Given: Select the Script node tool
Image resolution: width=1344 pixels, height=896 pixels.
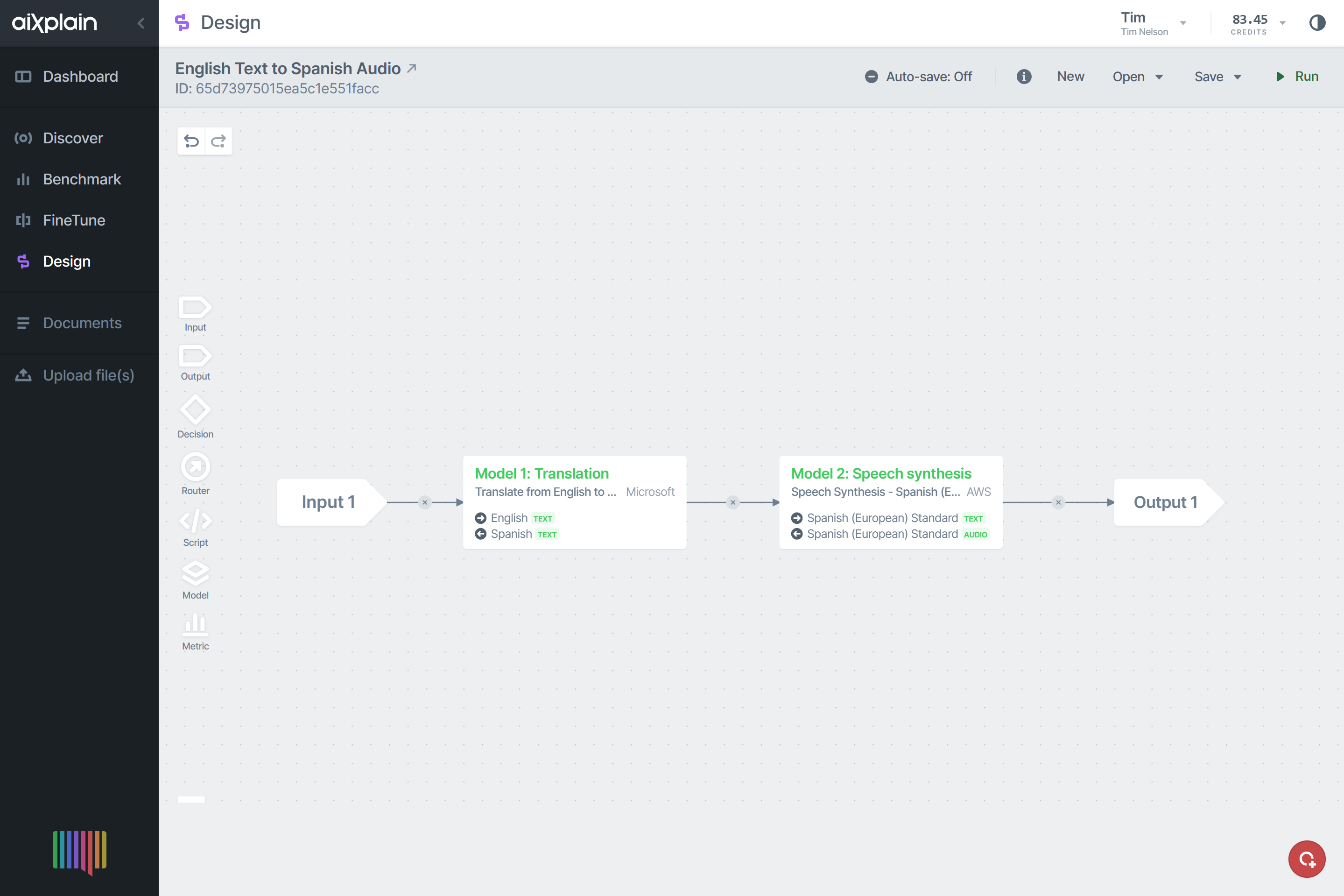Looking at the screenshot, I should 195,528.
